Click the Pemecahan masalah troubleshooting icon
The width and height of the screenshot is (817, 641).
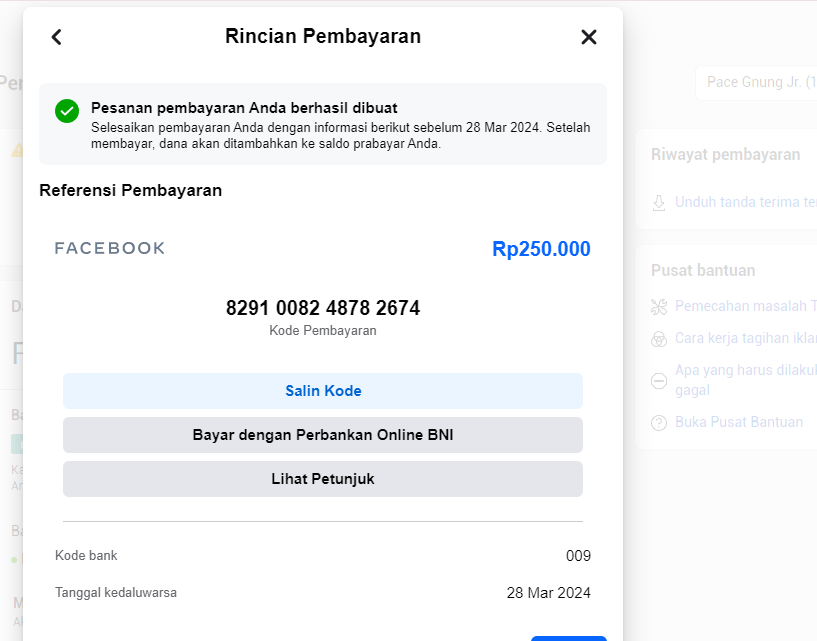point(659,306)
